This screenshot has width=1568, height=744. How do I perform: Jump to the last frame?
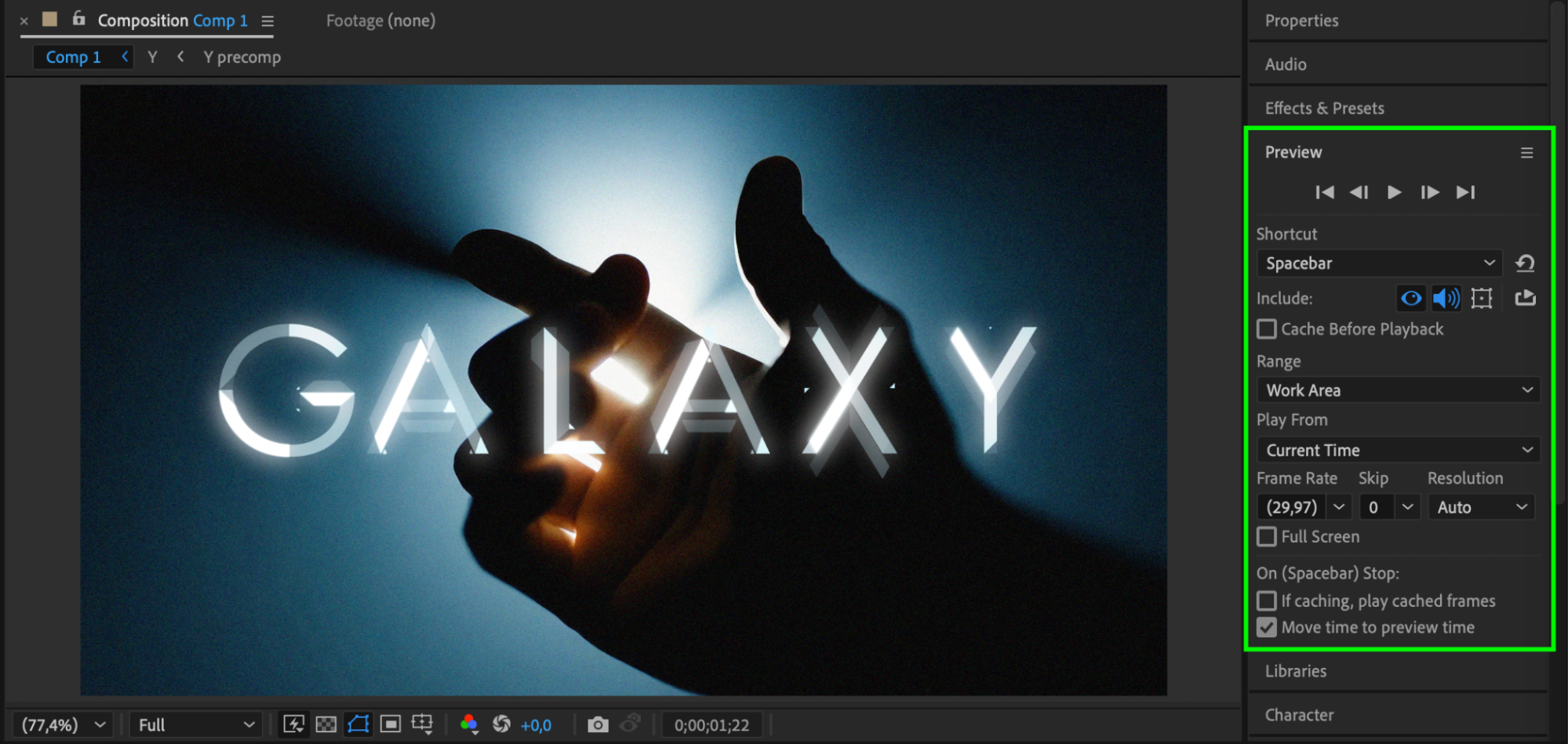click(1465, 192)
